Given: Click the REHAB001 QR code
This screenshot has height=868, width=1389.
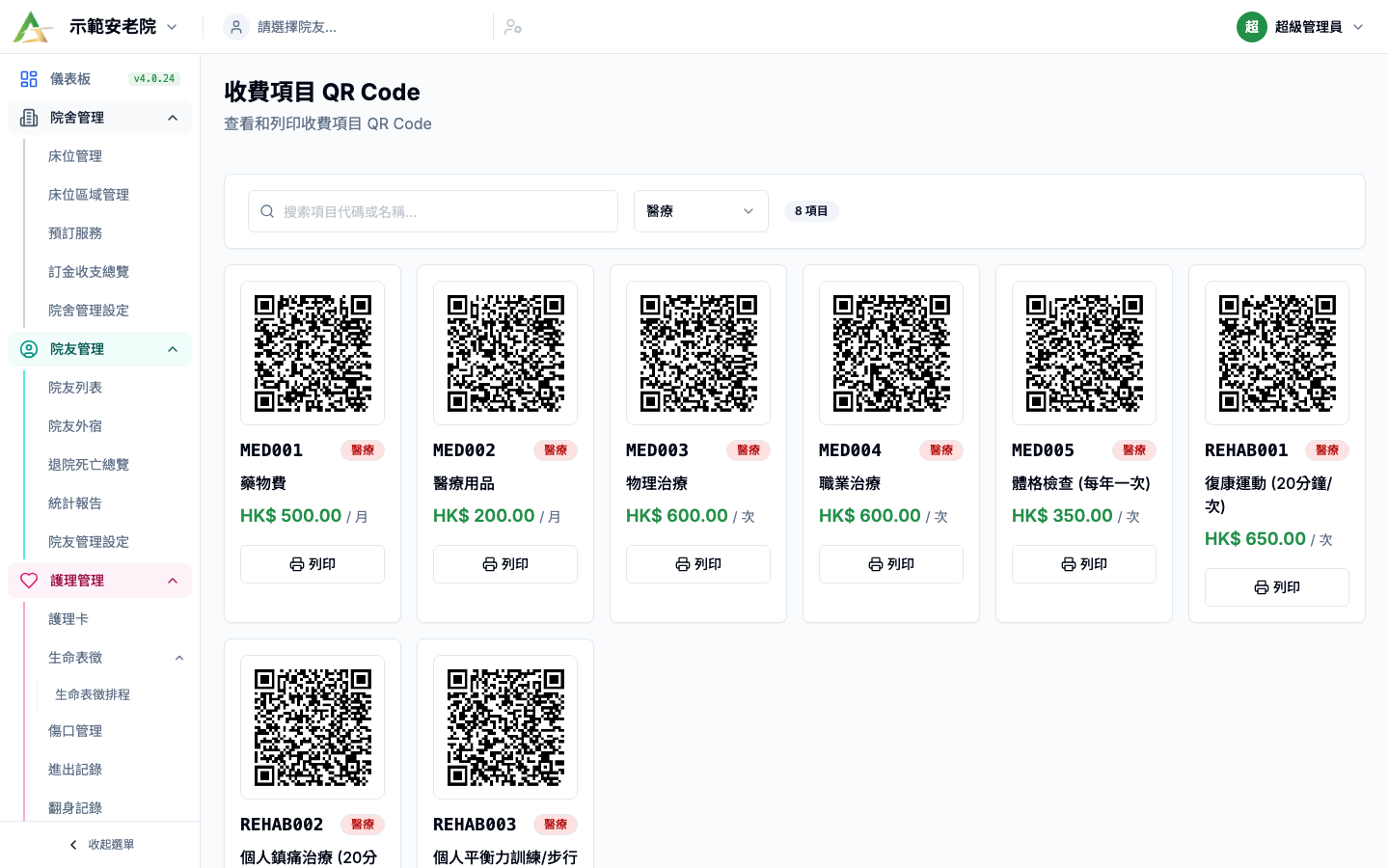Looking at the screenshot, I should [1277, 353].
